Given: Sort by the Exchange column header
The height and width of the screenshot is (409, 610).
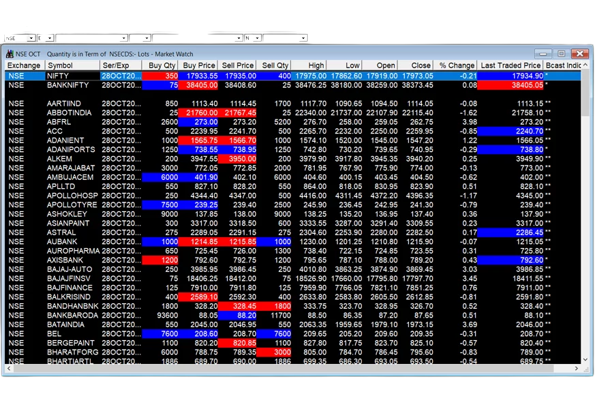Looking at the screenshot, I should click(25, 65).
